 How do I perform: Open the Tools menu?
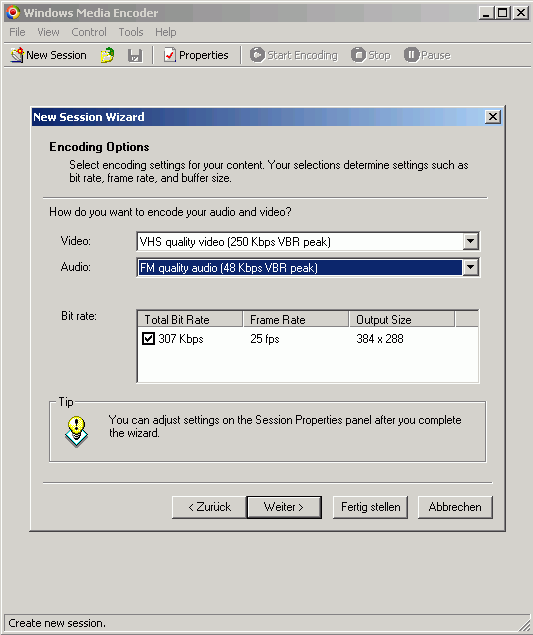coord(131,32)
